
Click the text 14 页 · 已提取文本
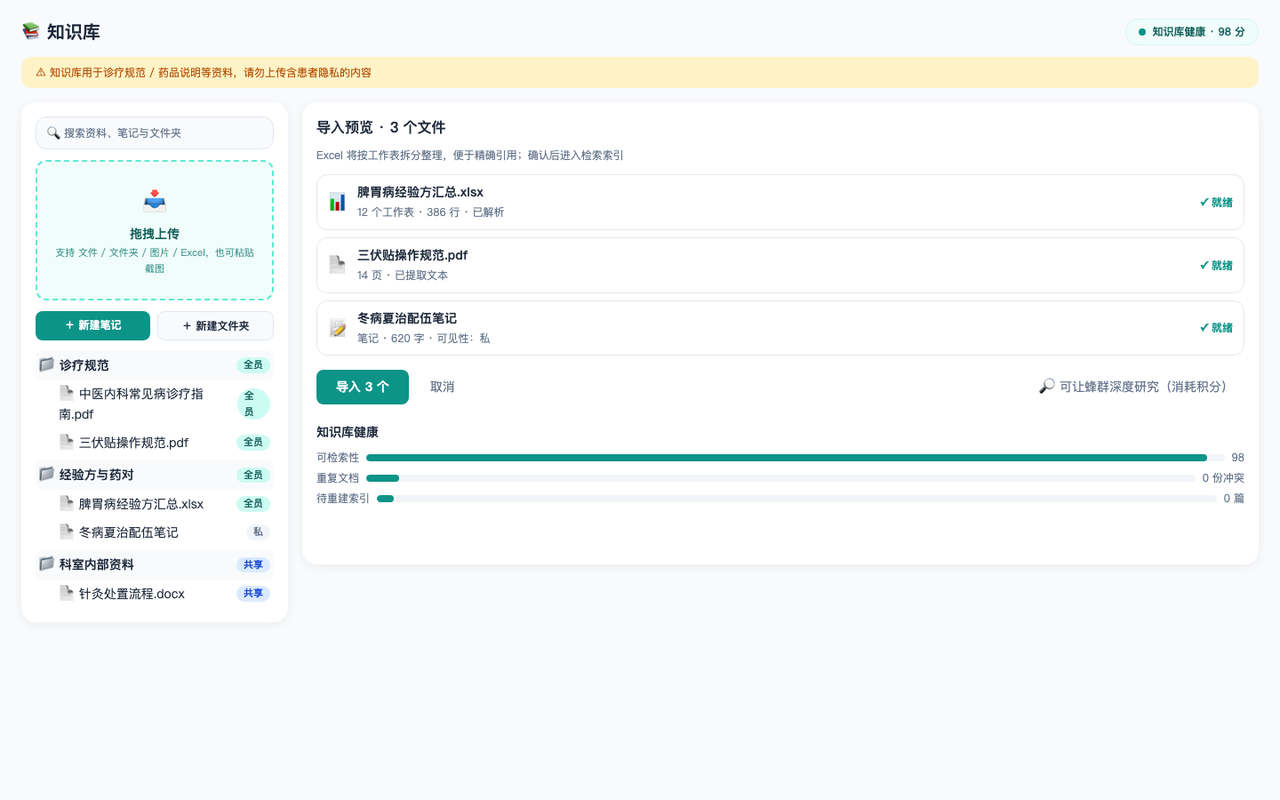403,276
